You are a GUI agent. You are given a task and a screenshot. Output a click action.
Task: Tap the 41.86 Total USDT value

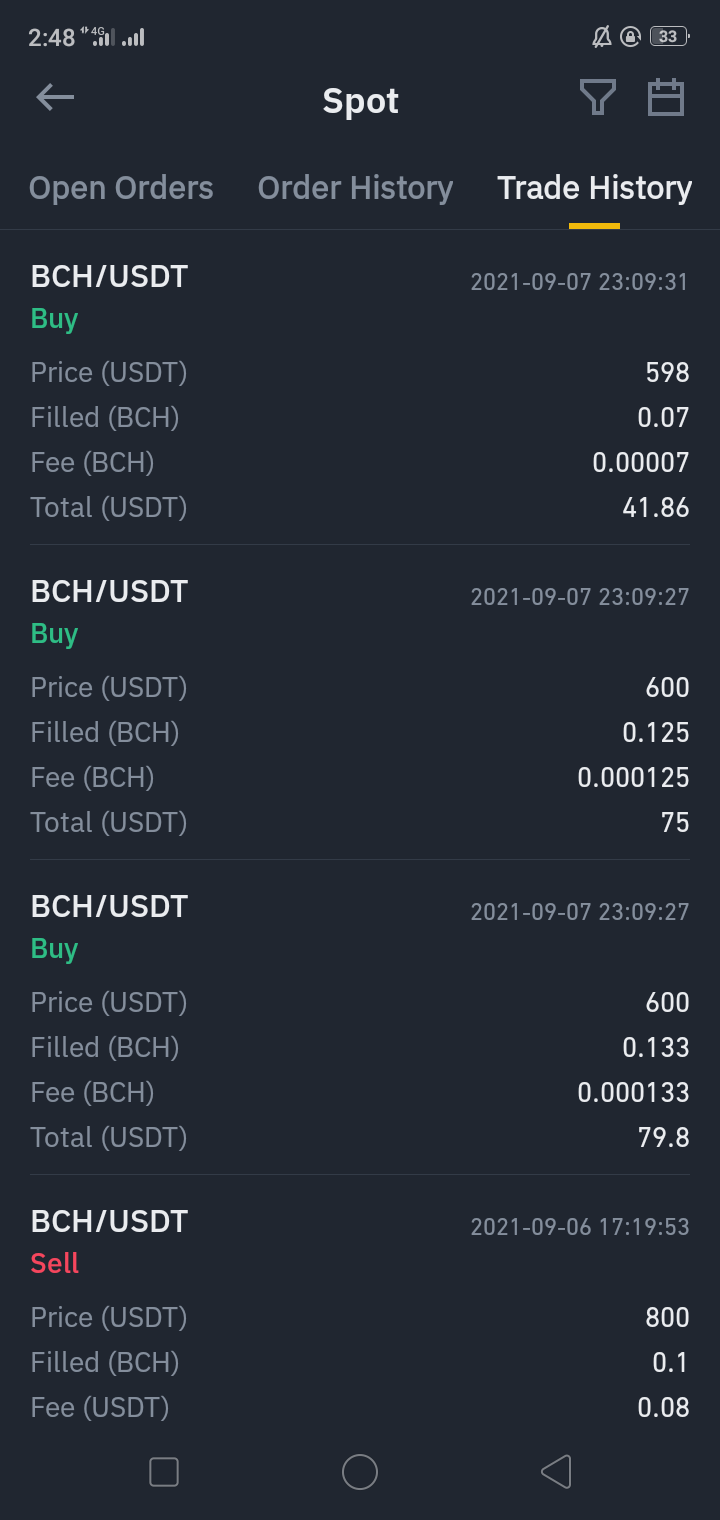[656, 508]
